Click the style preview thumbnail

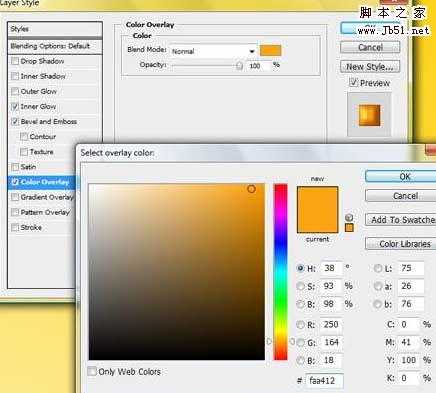369,115
